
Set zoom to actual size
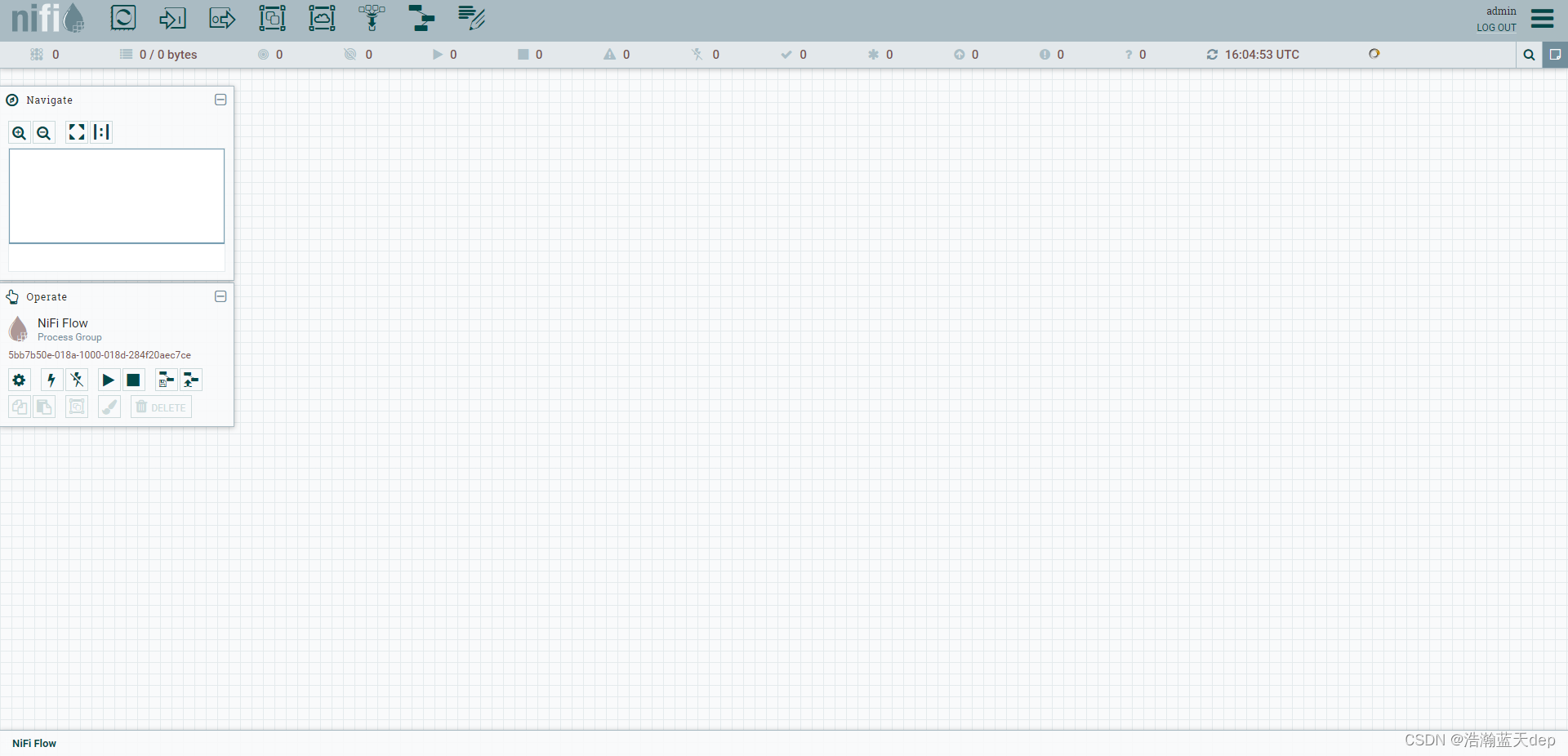[101, 132]
